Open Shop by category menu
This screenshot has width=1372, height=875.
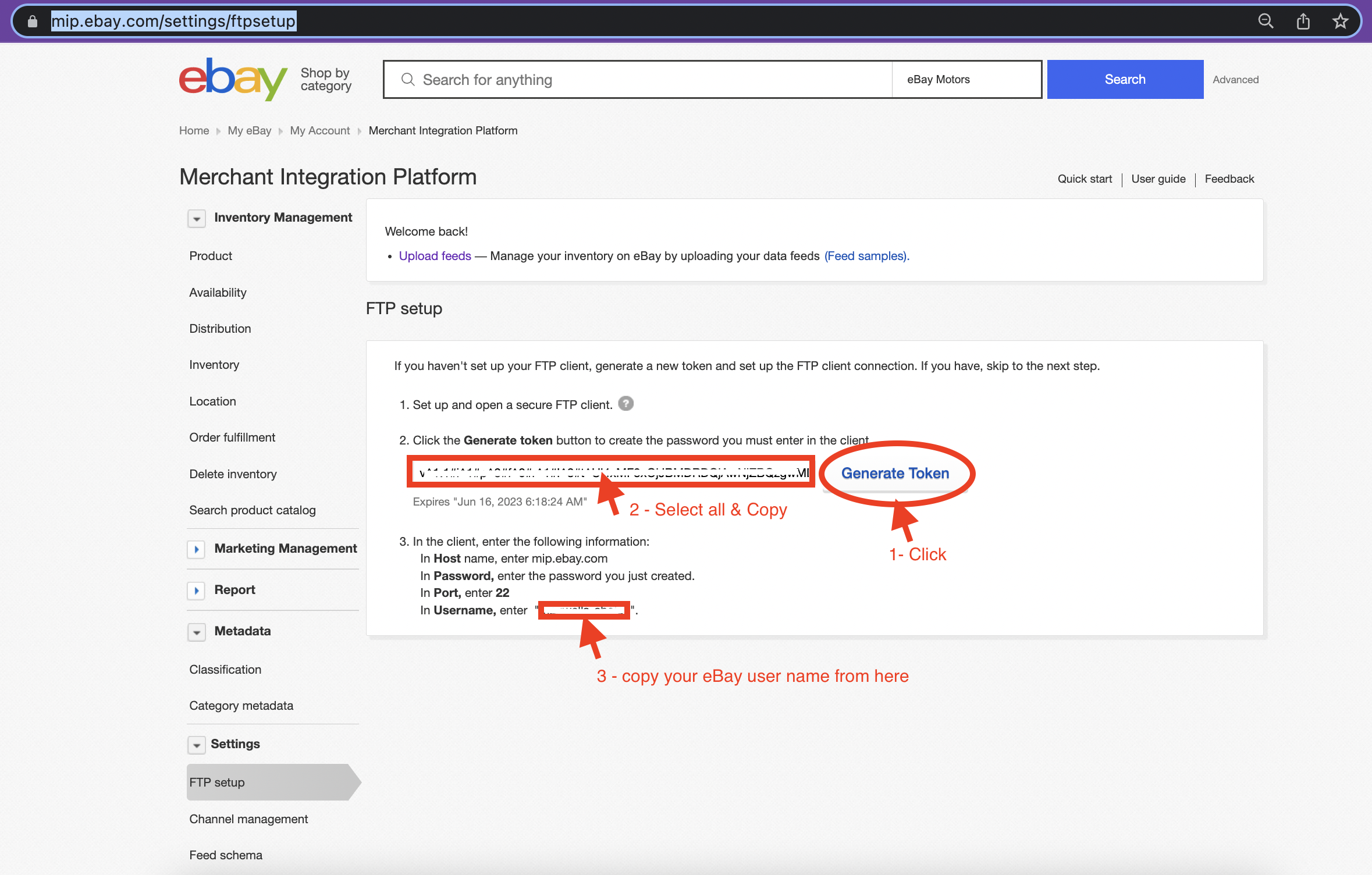pos(326,80)
